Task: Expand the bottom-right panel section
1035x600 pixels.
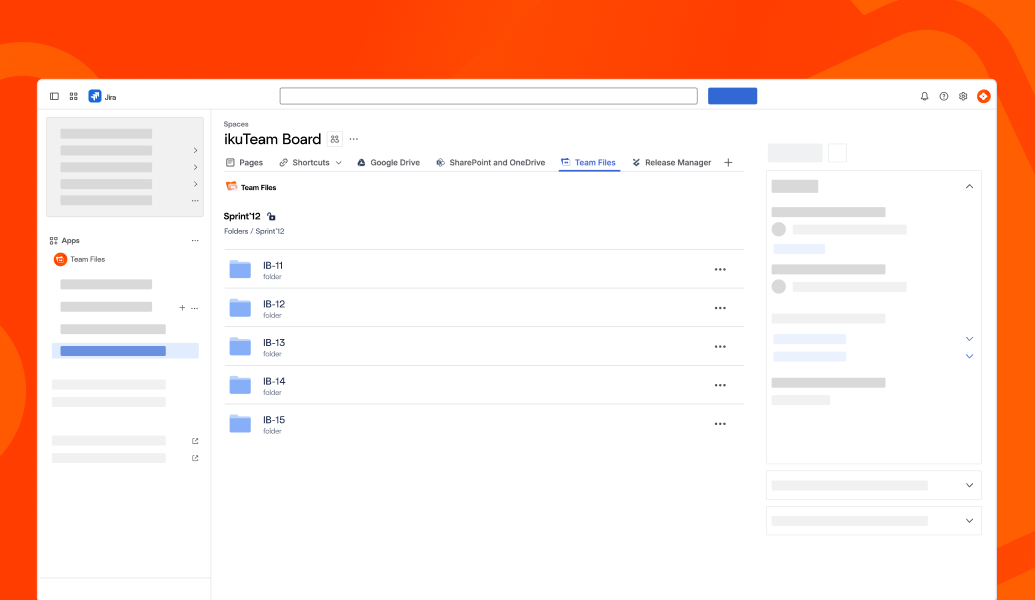Action: 968,520
